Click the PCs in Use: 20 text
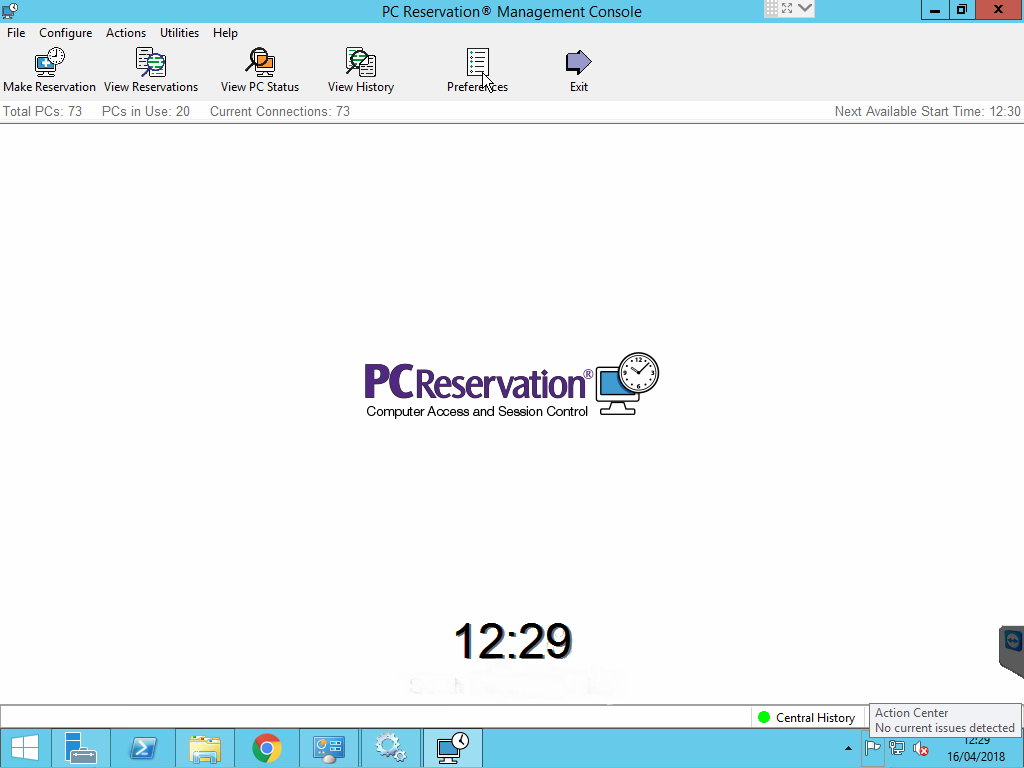1024x768 pixels. pyautogui.click(x=146, y=112)
